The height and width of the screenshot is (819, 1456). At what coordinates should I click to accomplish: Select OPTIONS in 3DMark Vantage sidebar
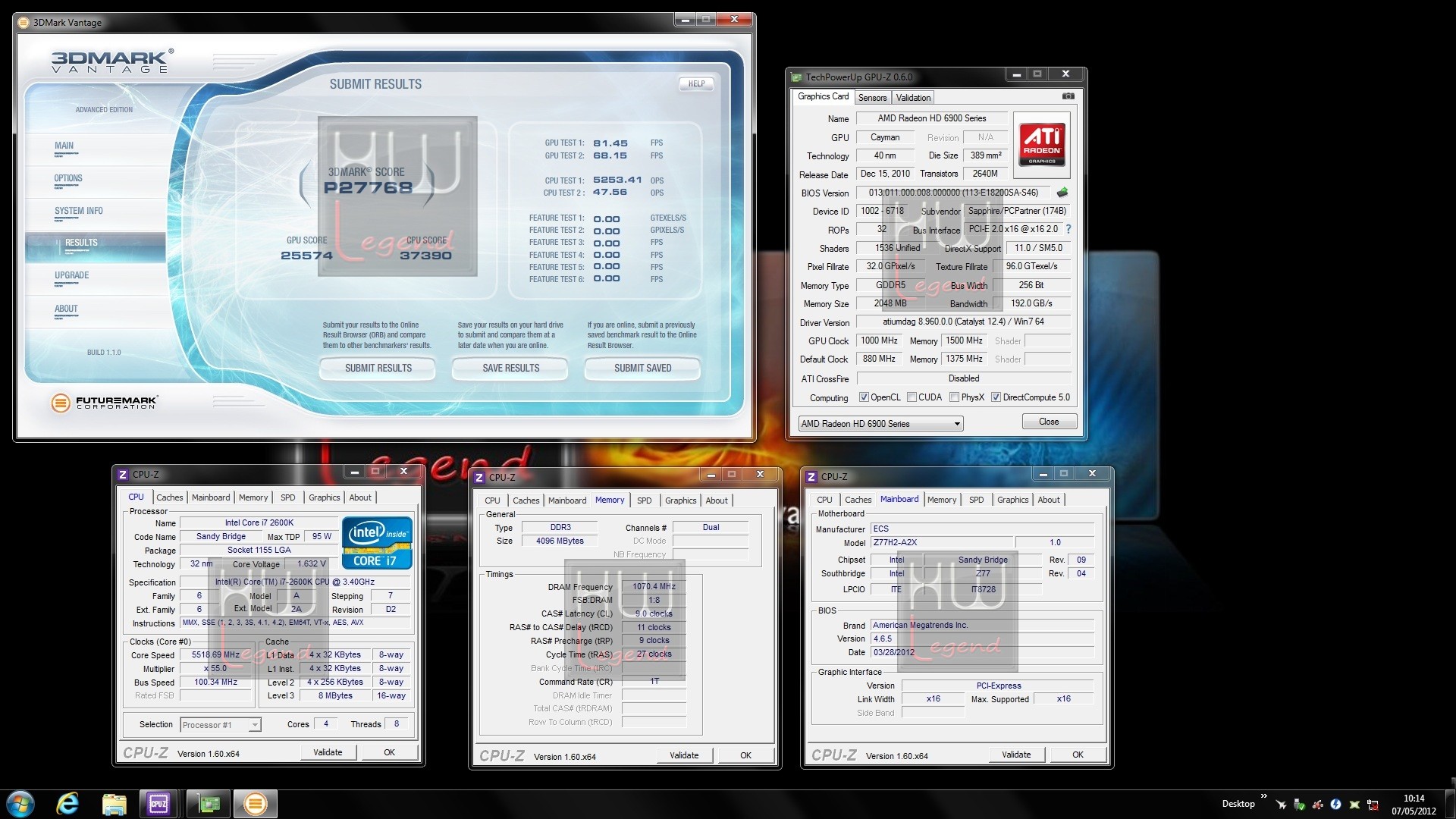click(96, 180)
